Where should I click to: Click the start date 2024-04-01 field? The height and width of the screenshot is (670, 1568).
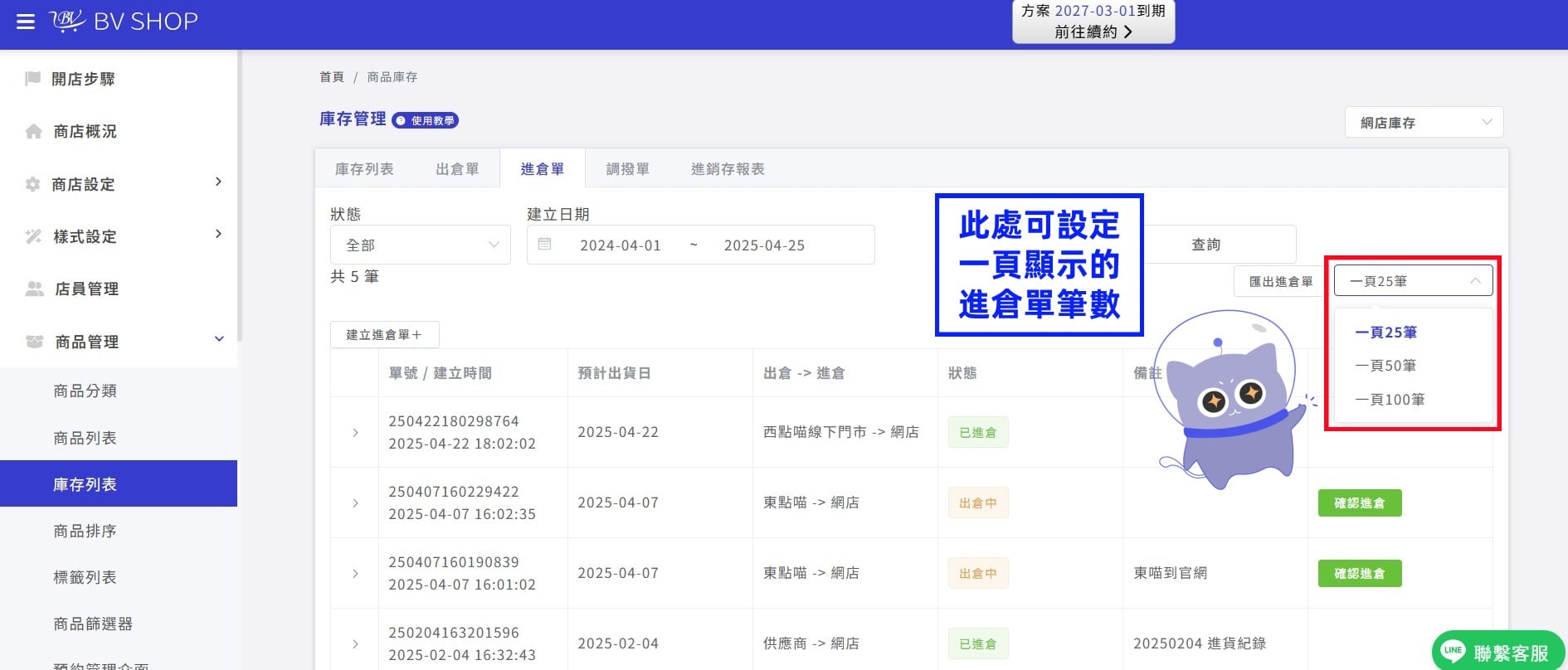click(621, 245)
